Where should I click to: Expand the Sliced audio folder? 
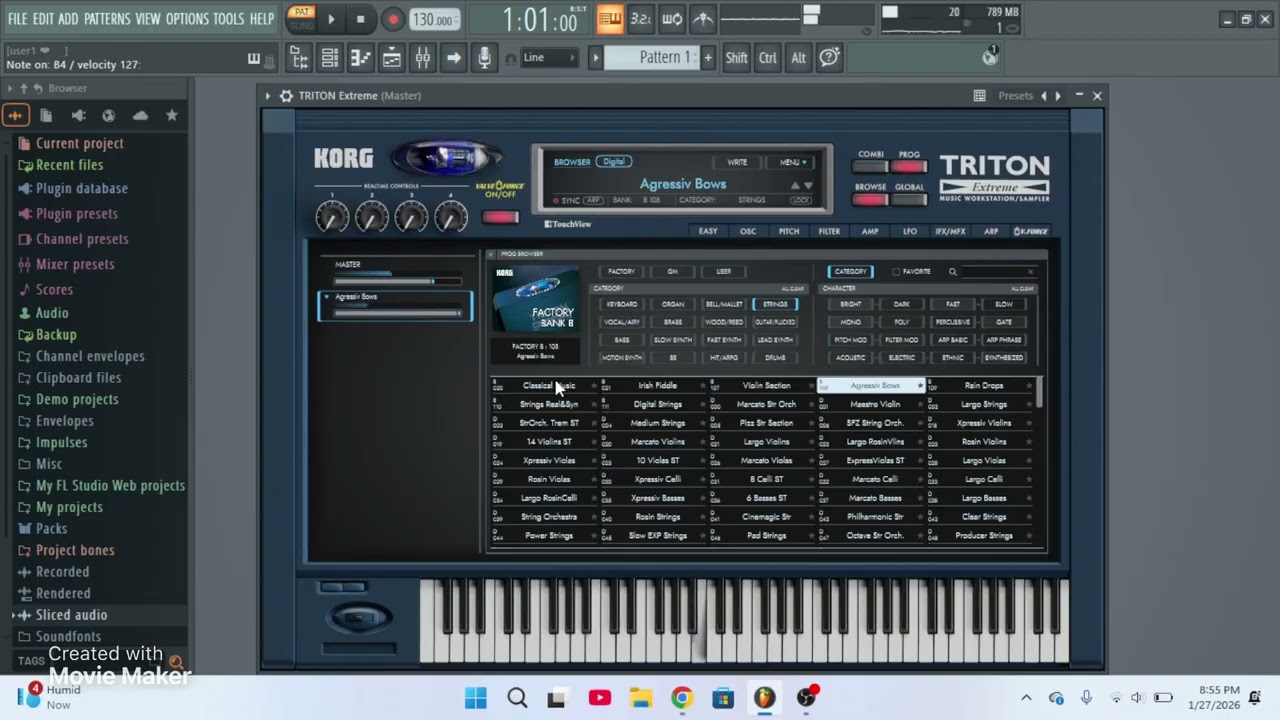[x=71, y=615]
